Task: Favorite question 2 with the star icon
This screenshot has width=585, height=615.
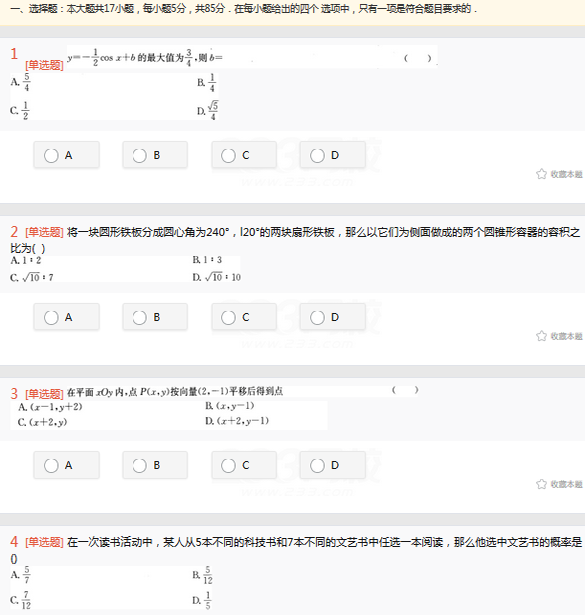Action: [541, 336]
